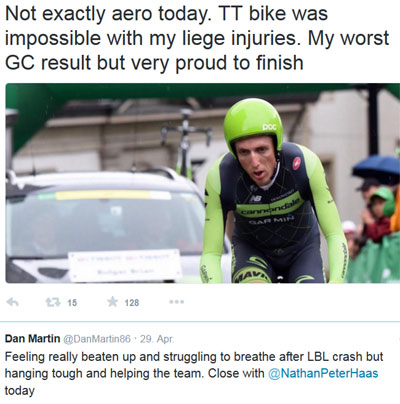Open the cyclist time trial photo
The image size is (400, 404).
coord(203,183)
